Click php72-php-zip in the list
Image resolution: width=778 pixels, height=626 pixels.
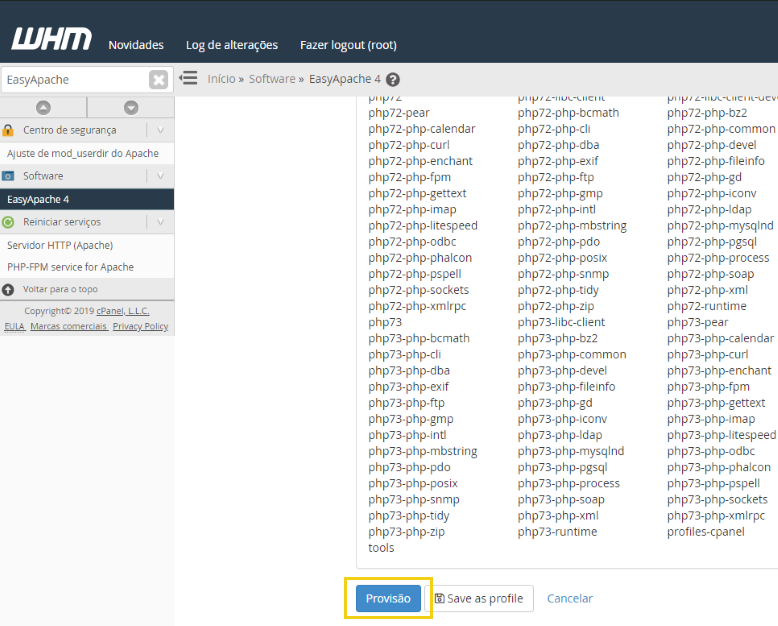click(x=556, y=306)
